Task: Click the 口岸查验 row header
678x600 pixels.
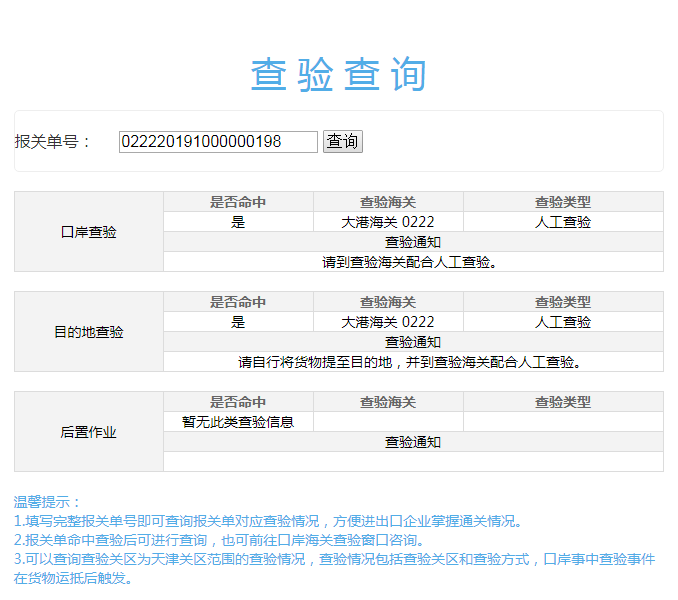Action: 89,232
